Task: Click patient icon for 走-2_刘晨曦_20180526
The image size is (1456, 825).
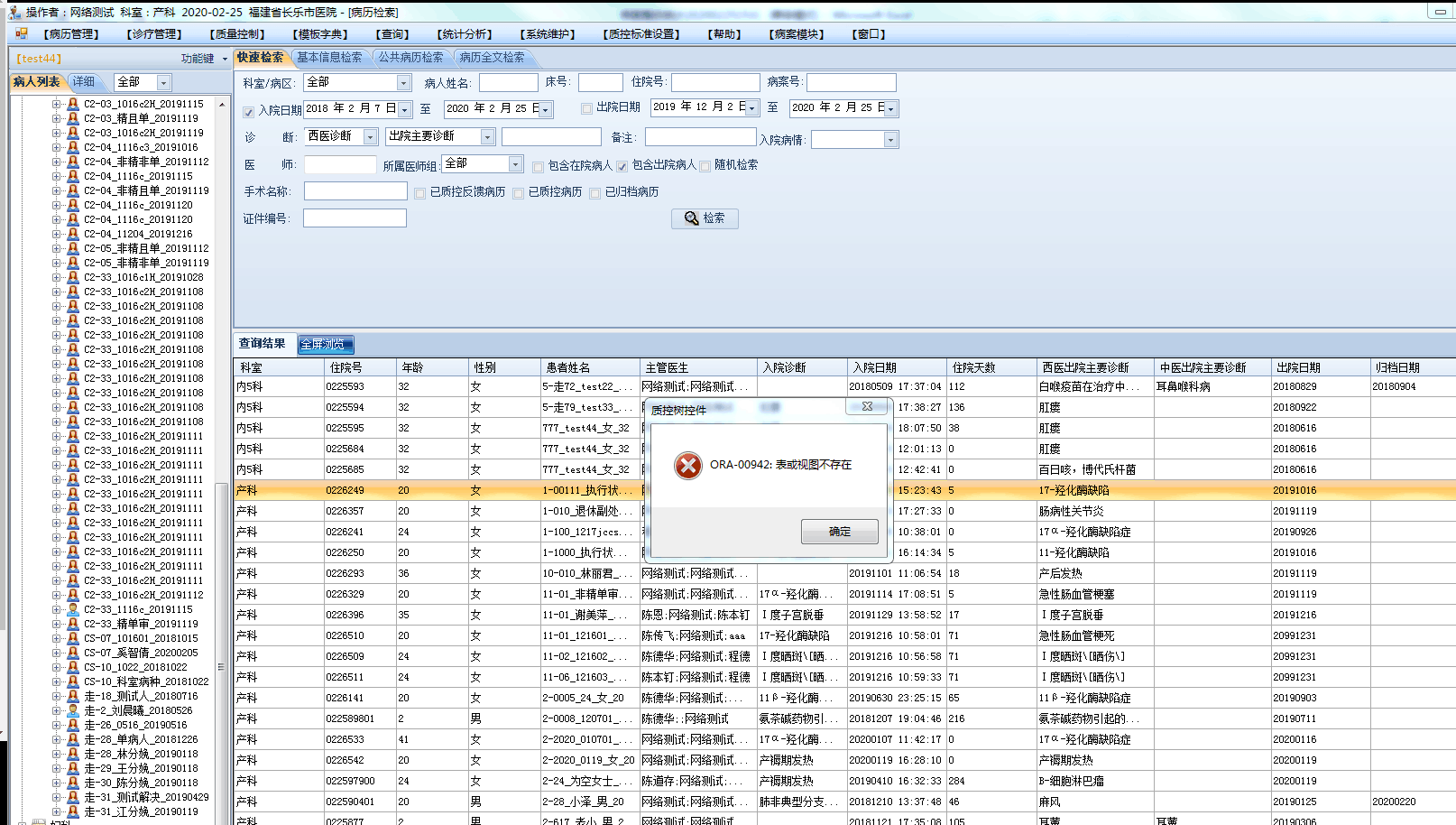Action: pyautogui.click(x=73, y=710)
